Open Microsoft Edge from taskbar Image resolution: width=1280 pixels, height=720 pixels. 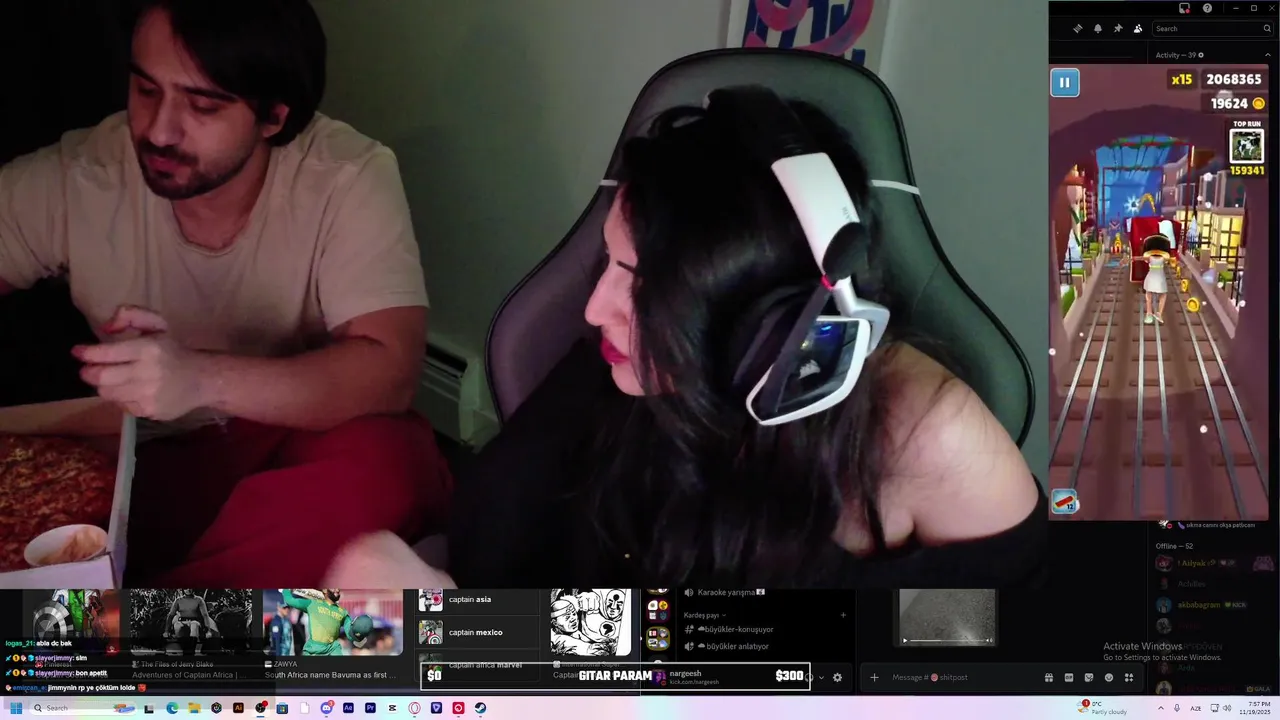coord(172,708)
